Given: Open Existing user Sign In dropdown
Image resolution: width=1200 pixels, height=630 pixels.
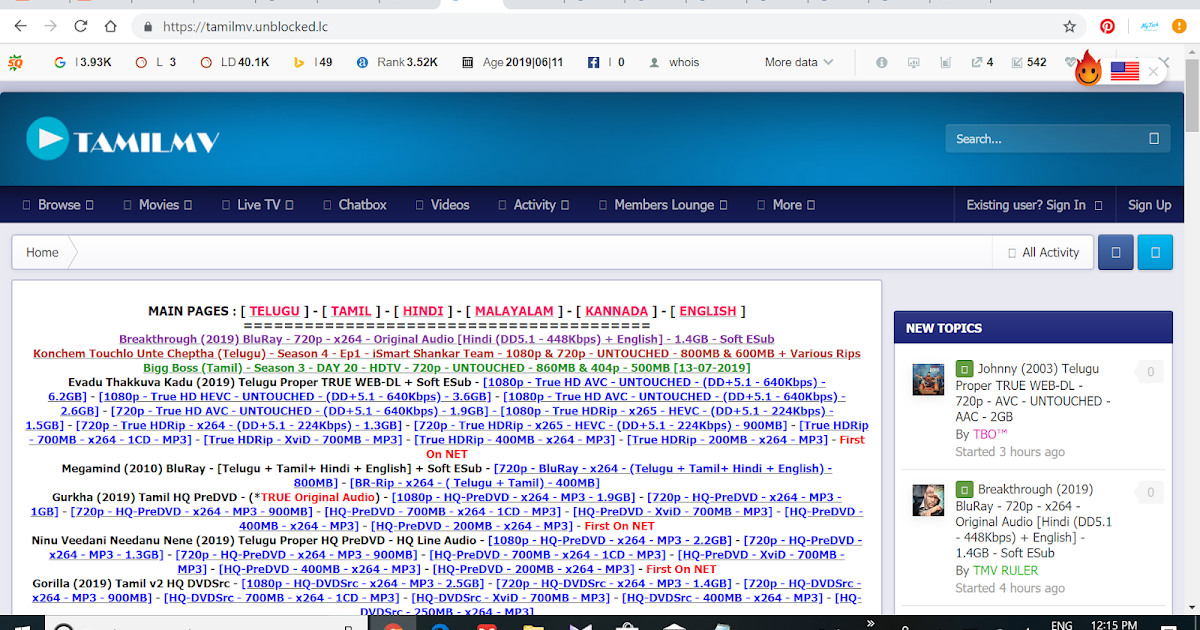Looking at the screenshot, I should (x=1034, y=204).
